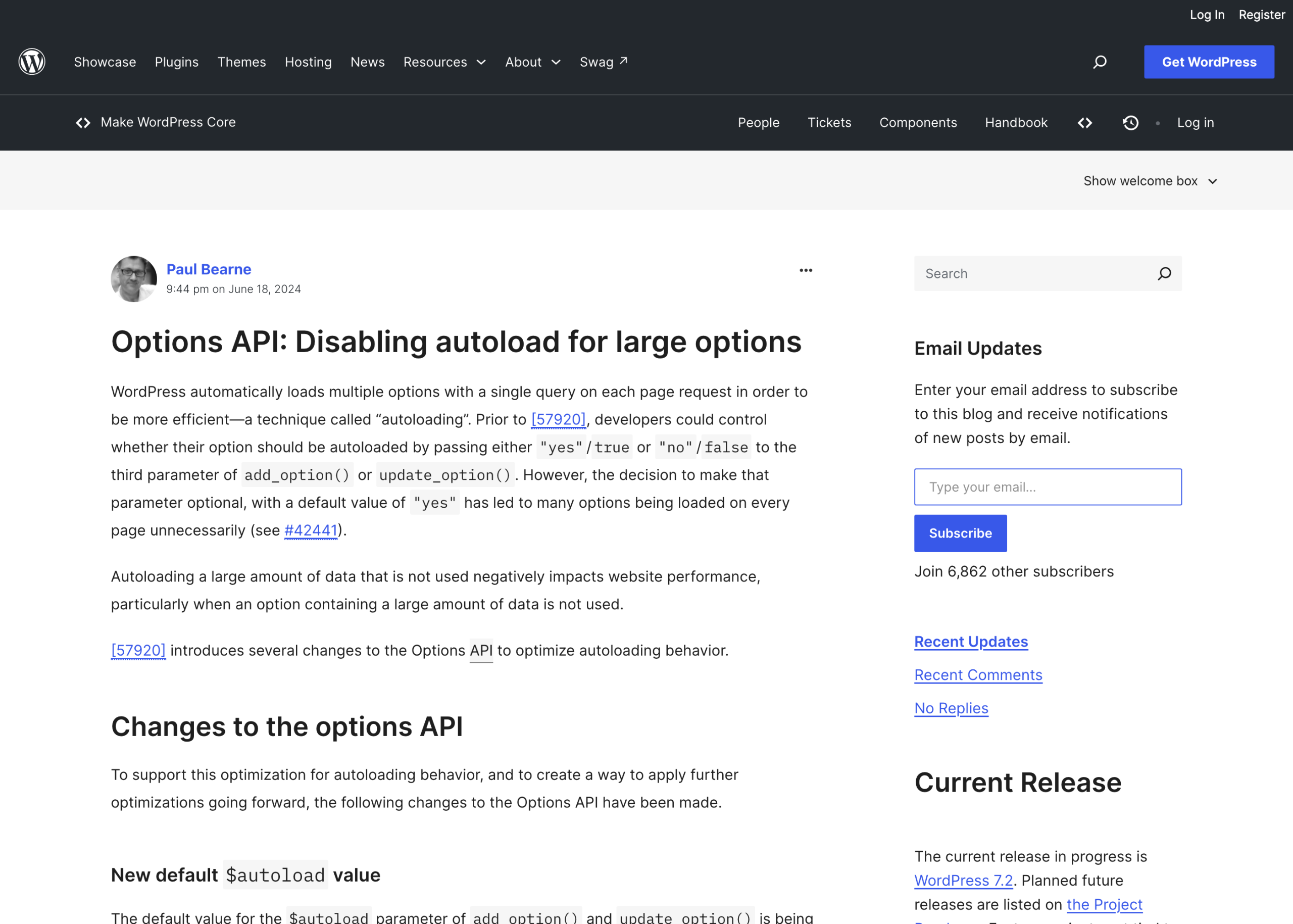The width and height of the screenshot is (1293, 924).
Task: Click the add_option() code in first paragraph
Action: (x=297, y=475)
